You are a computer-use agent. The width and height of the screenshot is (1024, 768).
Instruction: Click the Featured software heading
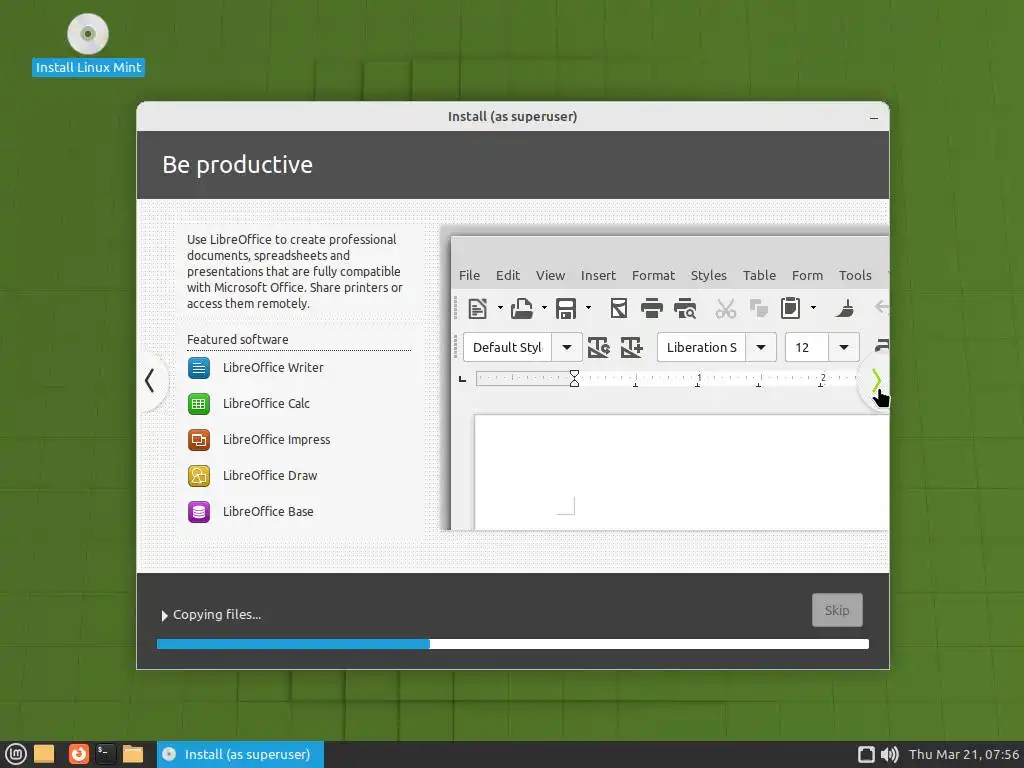[x=238, y=340]
